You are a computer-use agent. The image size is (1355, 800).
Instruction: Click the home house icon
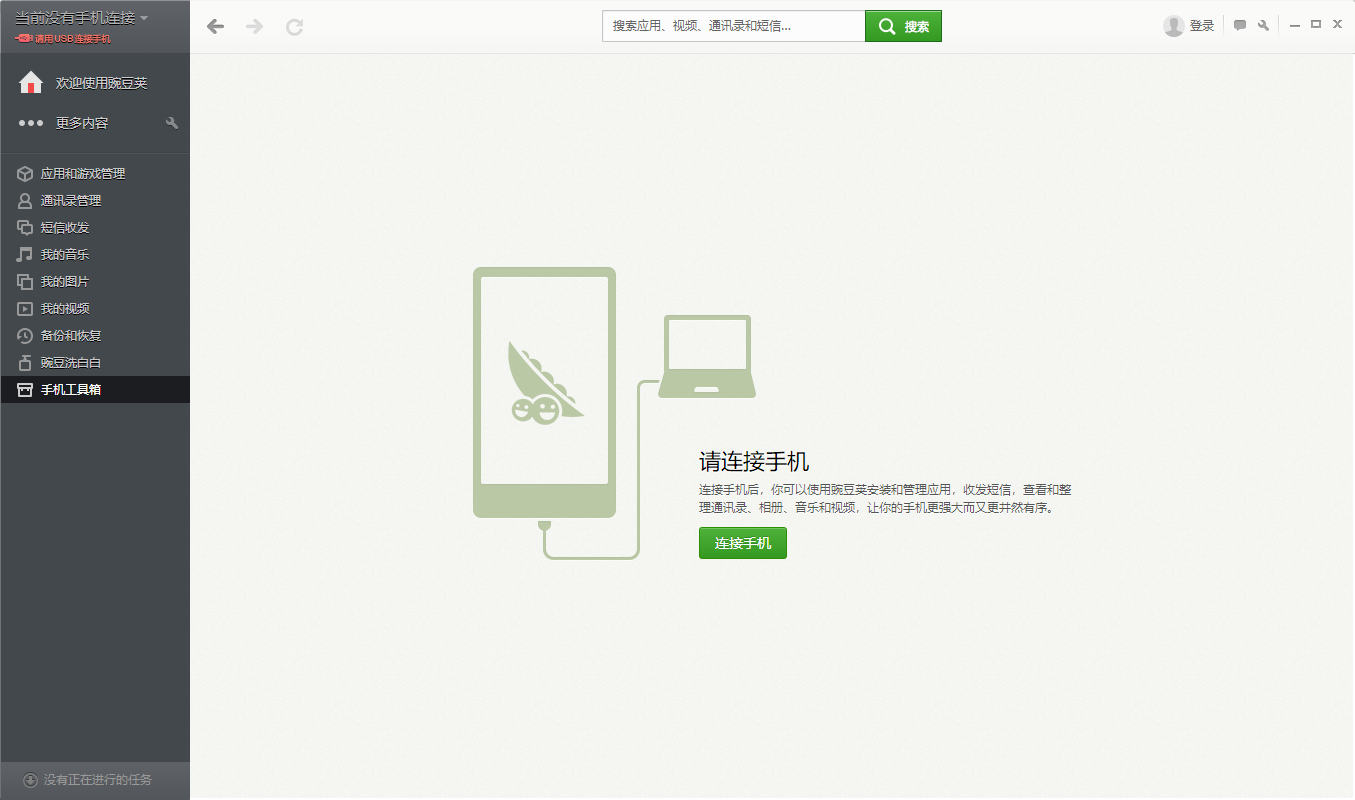(x=31, y=83)
